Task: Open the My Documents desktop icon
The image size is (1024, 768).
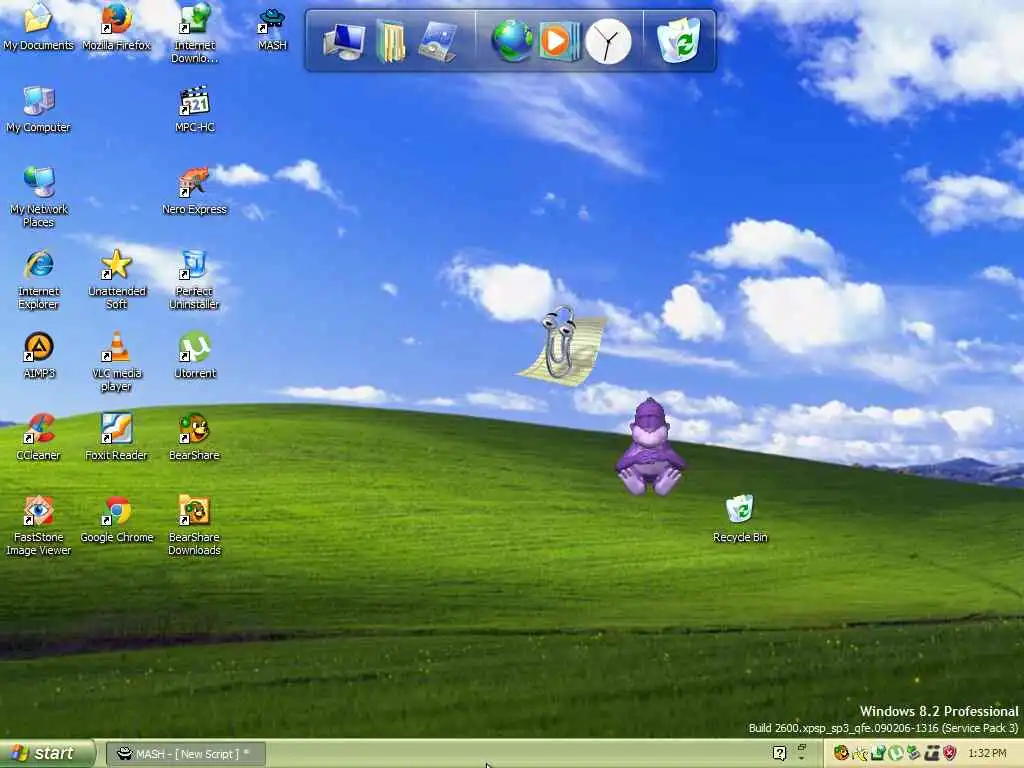Action: (x=38, y=26)
